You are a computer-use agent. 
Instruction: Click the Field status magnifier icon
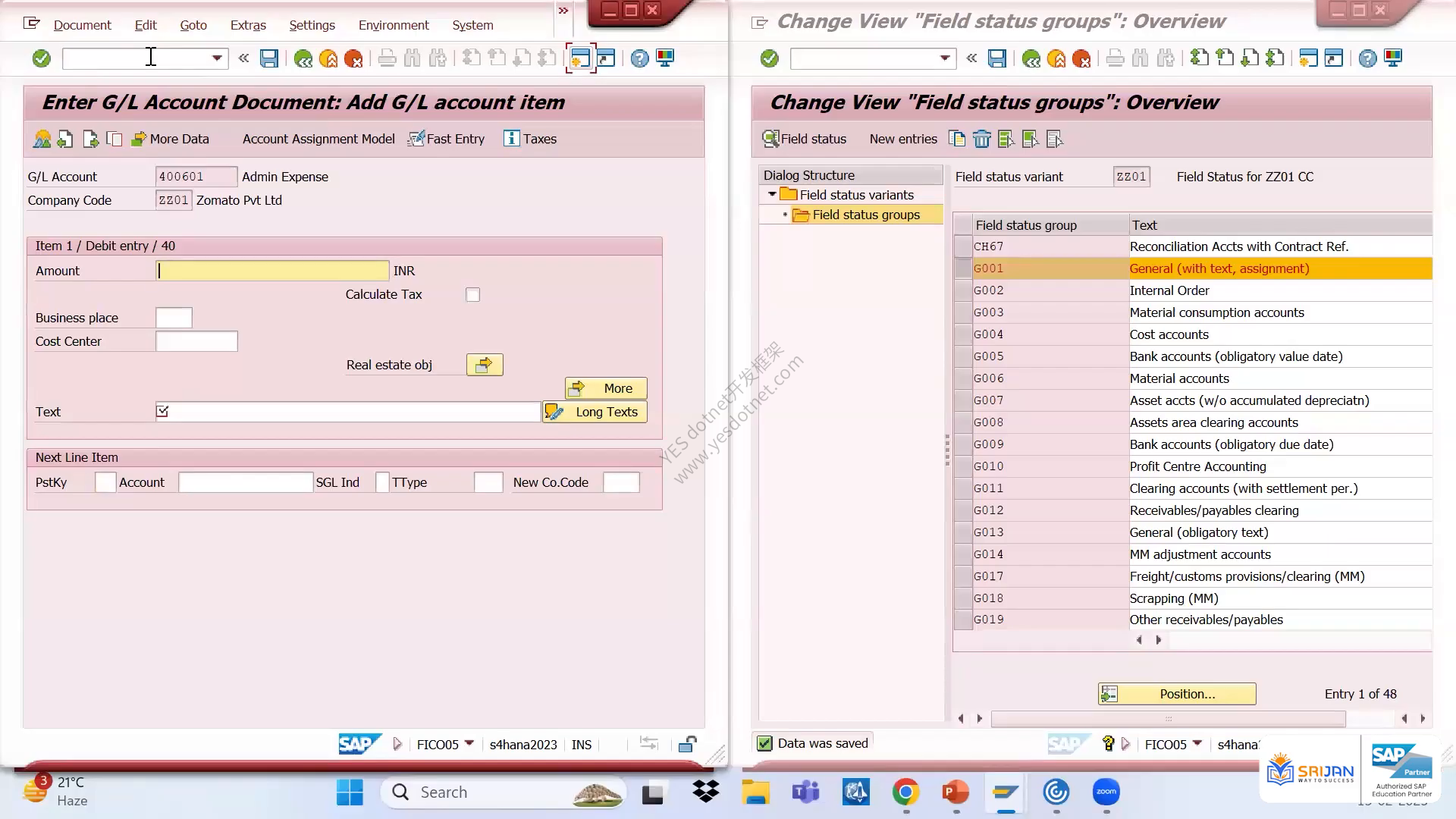pos(770,139)
